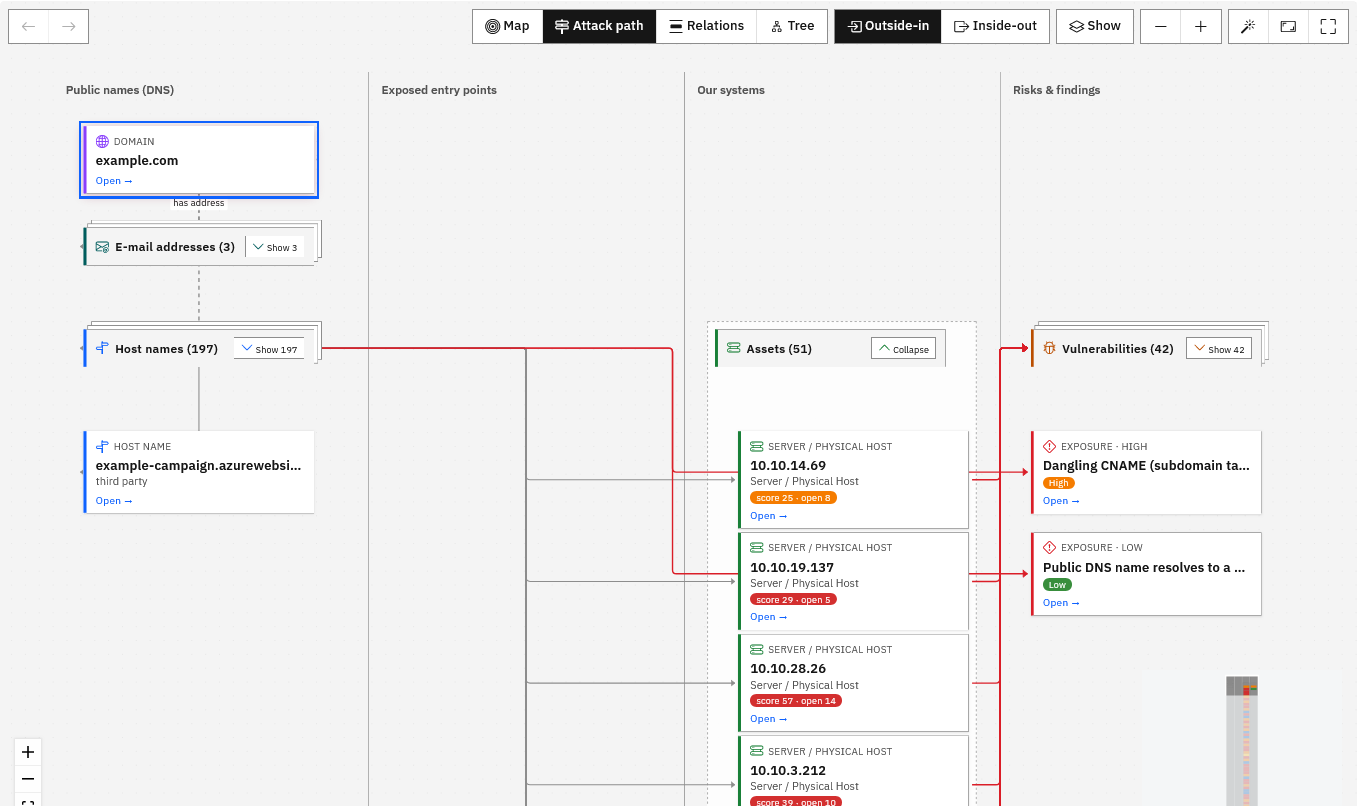The image size is (1361, 806).
Task: Click warning icon on Exposure High card
Action: pyautogui.click(x=1050, y=447)
